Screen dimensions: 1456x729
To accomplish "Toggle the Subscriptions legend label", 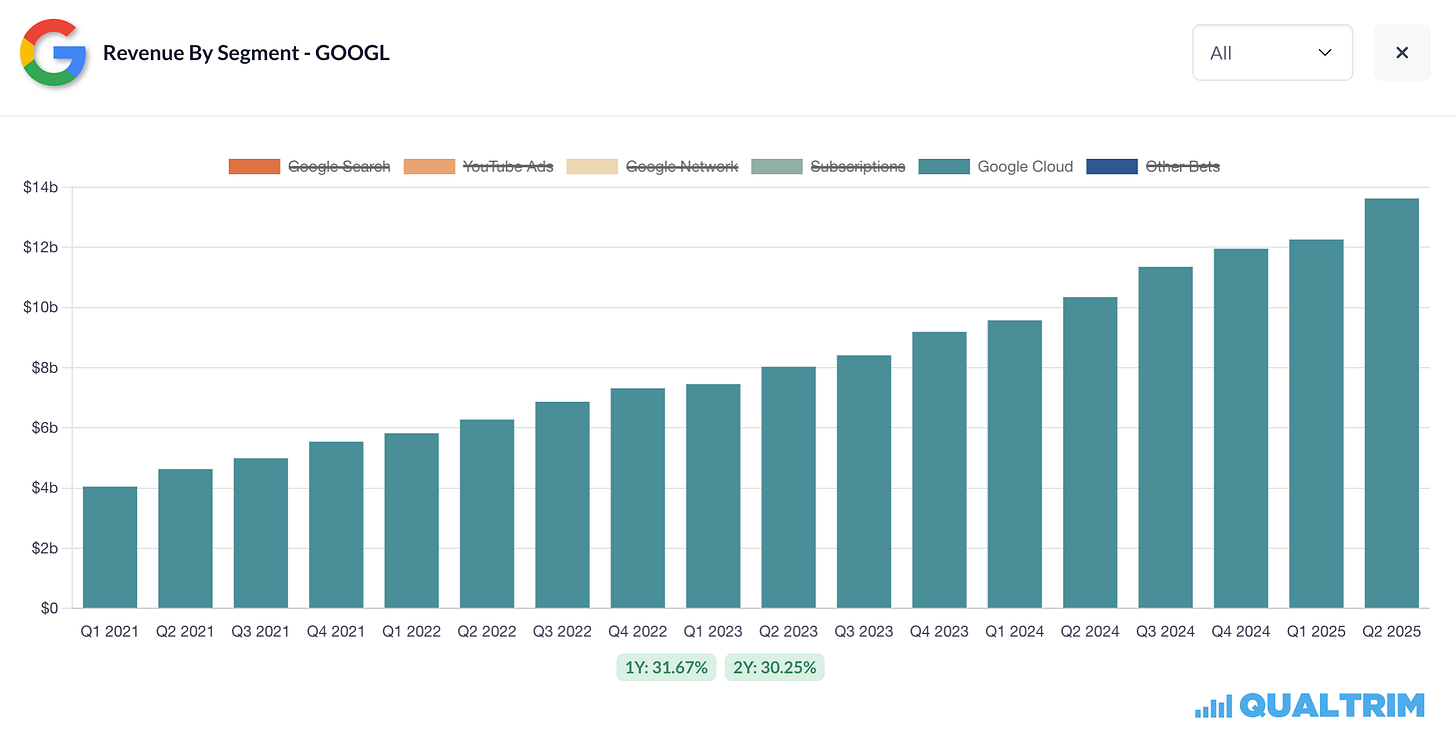I will click(x=857, y=167).
